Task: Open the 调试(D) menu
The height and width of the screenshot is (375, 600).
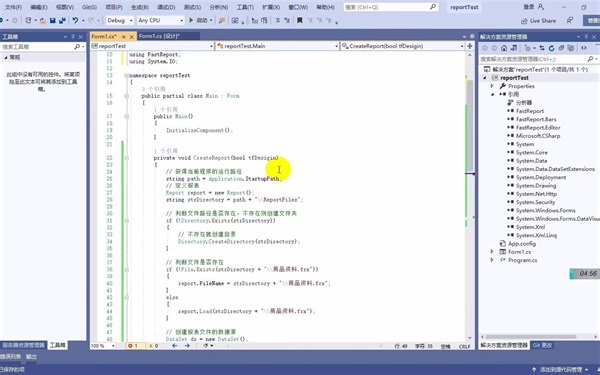Action: click(x=166, y=7)
